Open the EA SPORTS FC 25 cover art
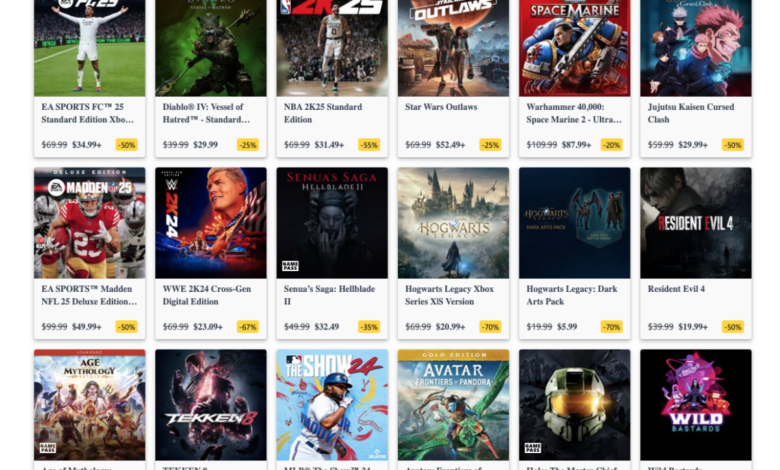Screen dimensions: 780x470 (x=90, y=48)
